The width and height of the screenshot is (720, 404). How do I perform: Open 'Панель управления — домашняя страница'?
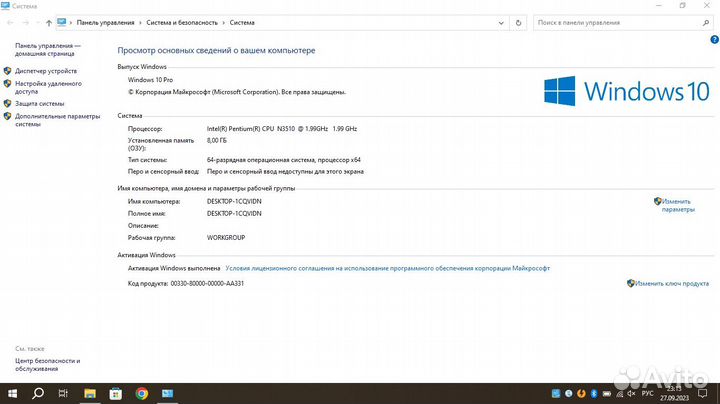(48, 50)
